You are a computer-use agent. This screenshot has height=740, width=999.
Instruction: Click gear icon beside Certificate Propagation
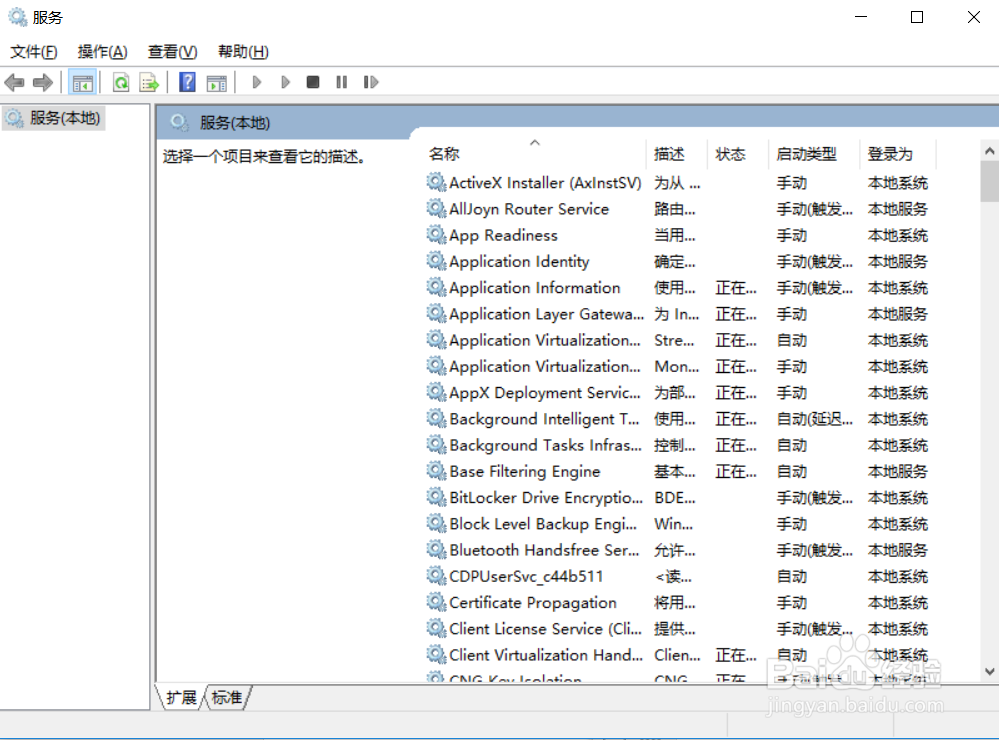[x=436, y=602]
